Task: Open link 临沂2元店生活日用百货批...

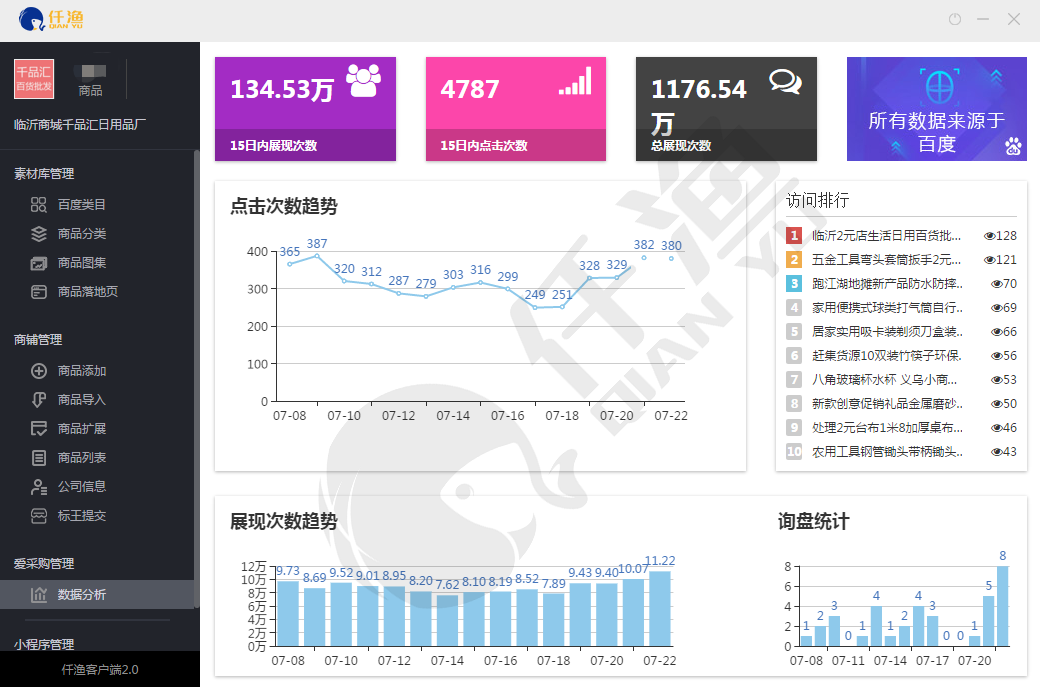Action: [886, 235]
